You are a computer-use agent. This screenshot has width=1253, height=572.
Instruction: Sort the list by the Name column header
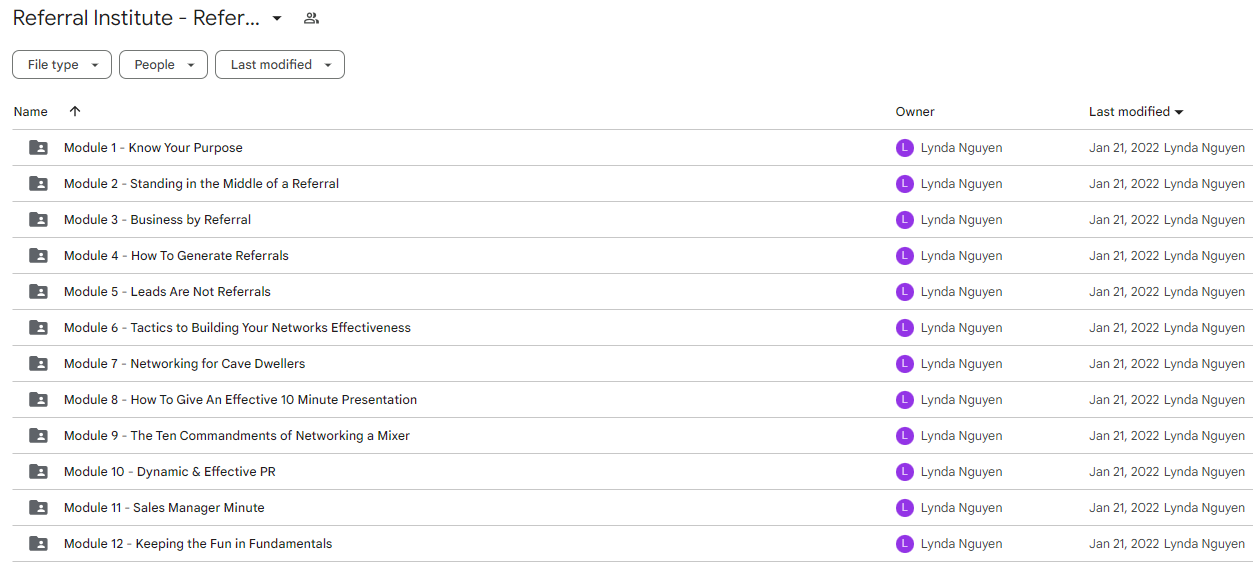[31, 112]
